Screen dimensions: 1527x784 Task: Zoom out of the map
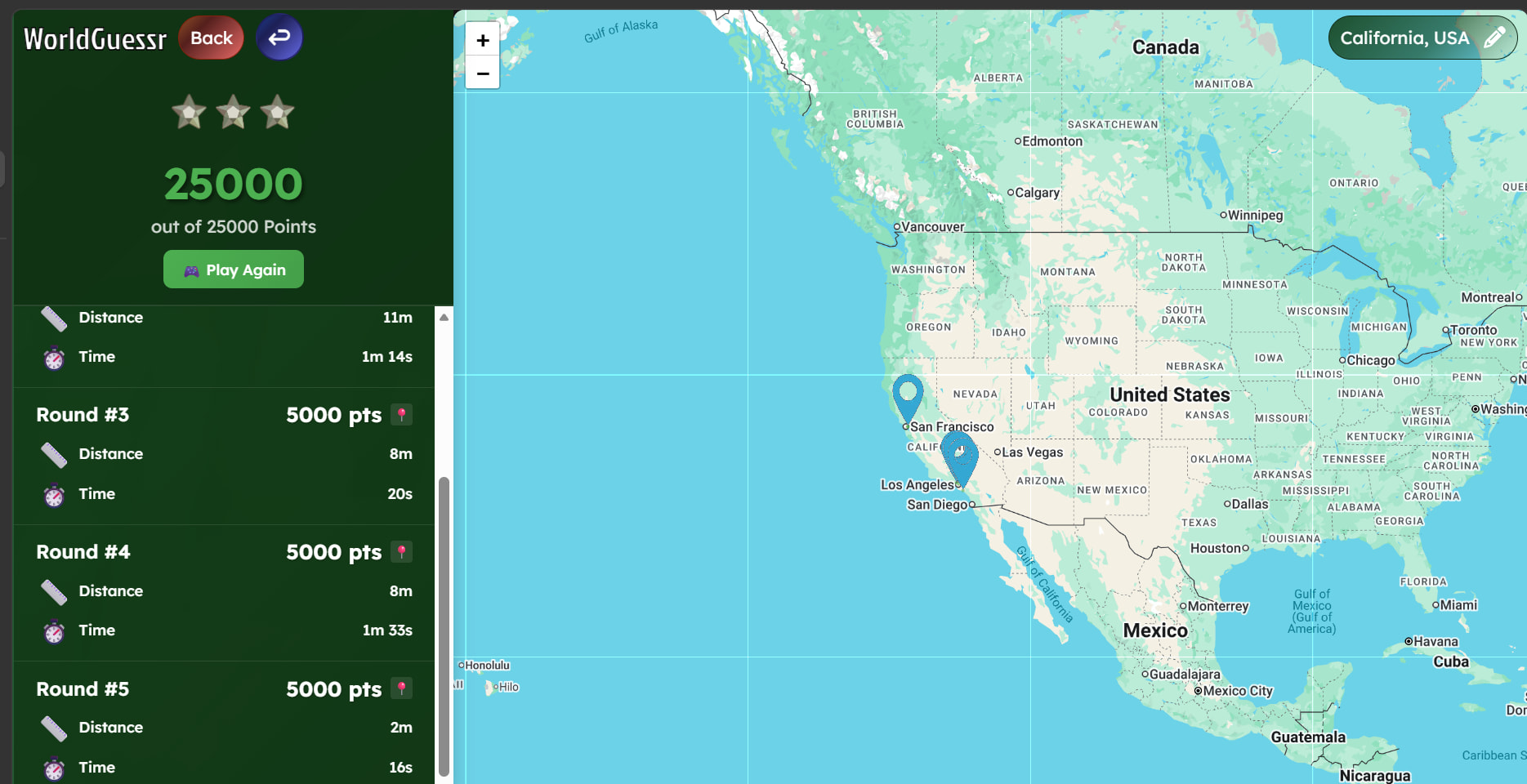[483, 73]
